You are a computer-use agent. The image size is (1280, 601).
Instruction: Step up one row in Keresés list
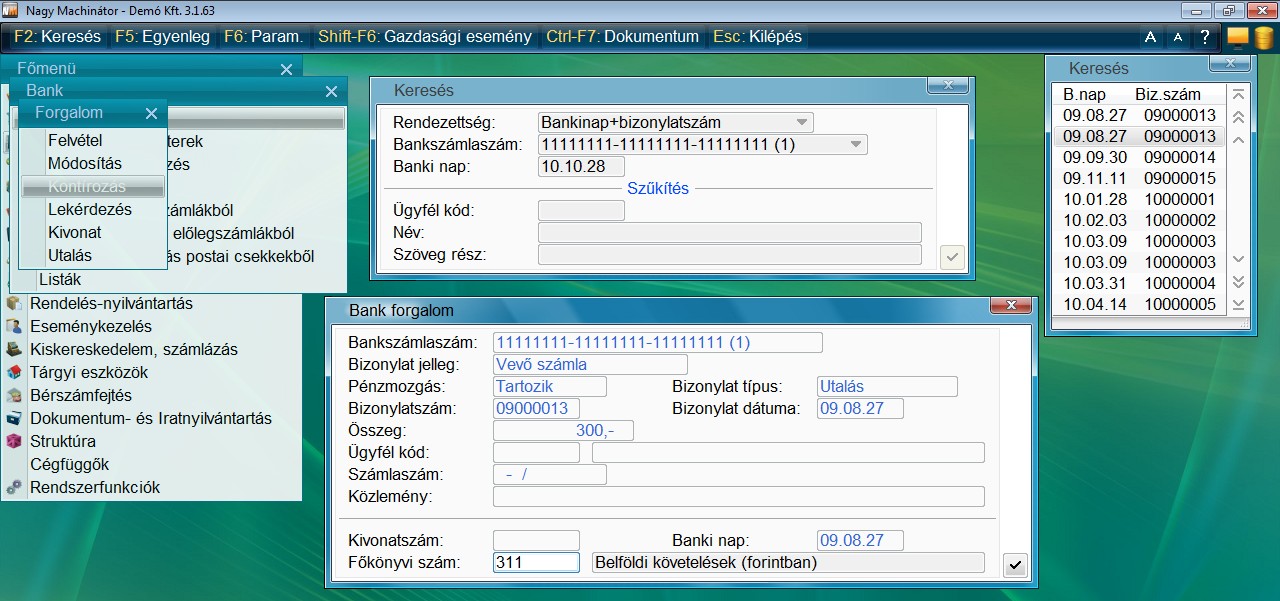point(1239,140)
